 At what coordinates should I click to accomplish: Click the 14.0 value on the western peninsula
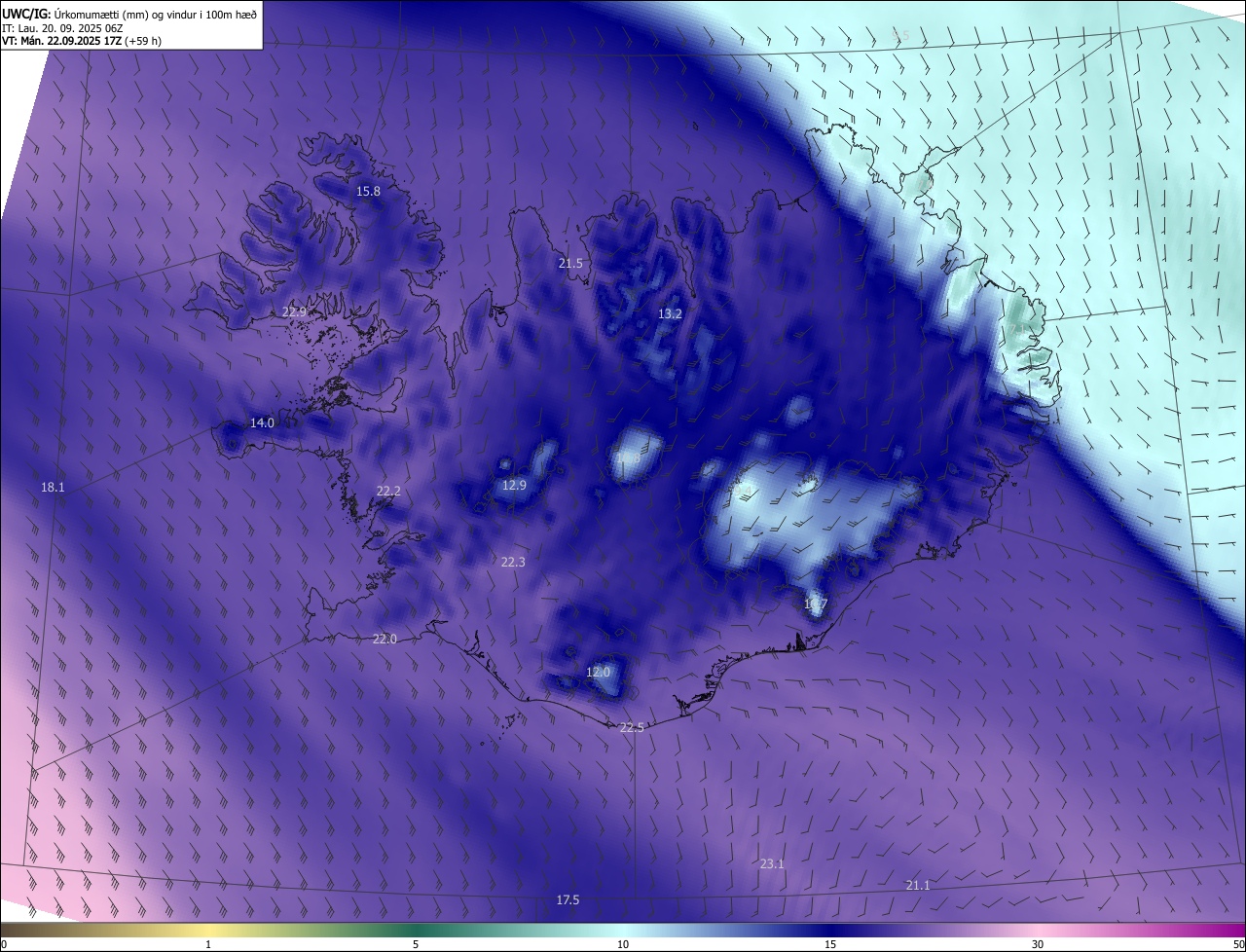click(x=262, y=423)
